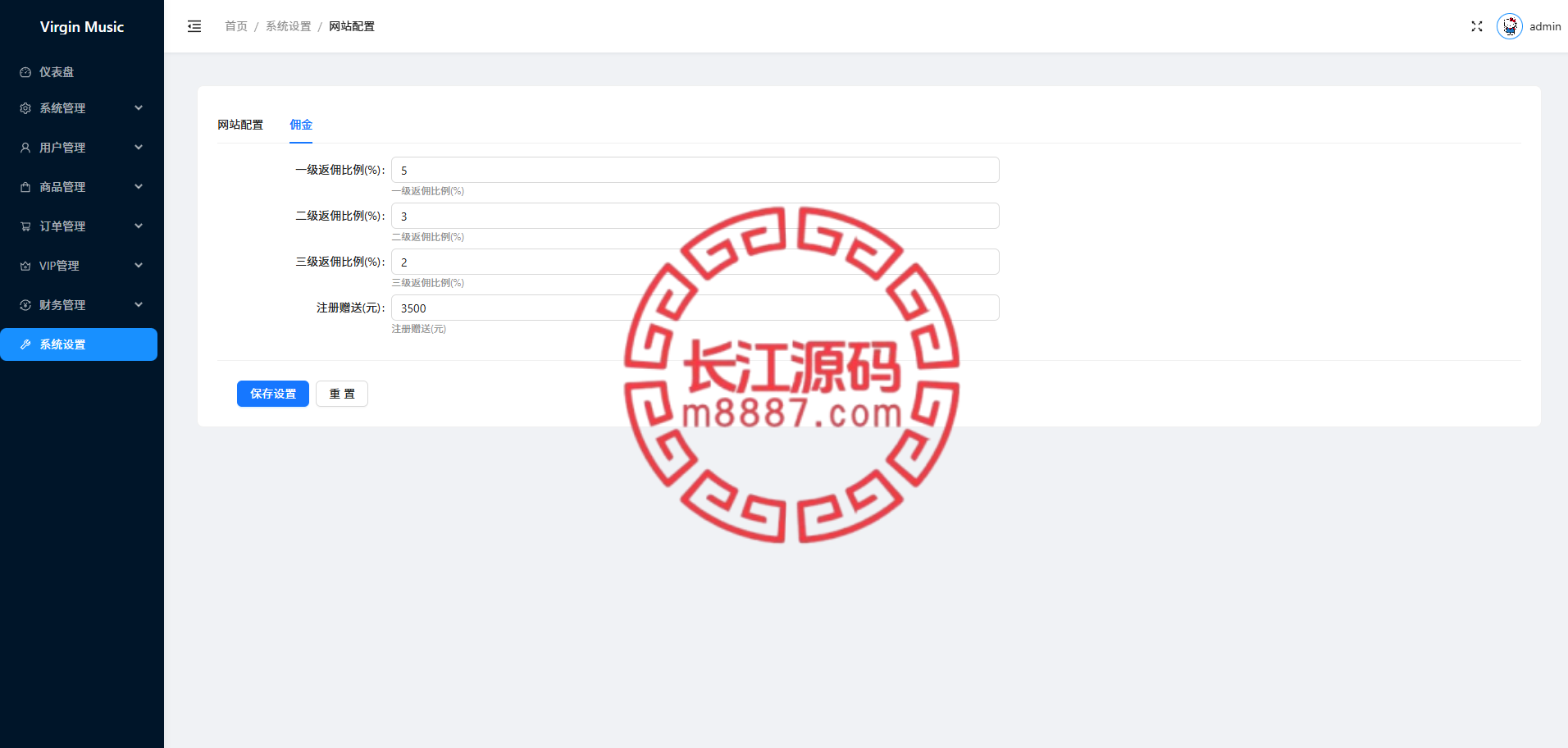Click the 重置 button

point(342,394)
